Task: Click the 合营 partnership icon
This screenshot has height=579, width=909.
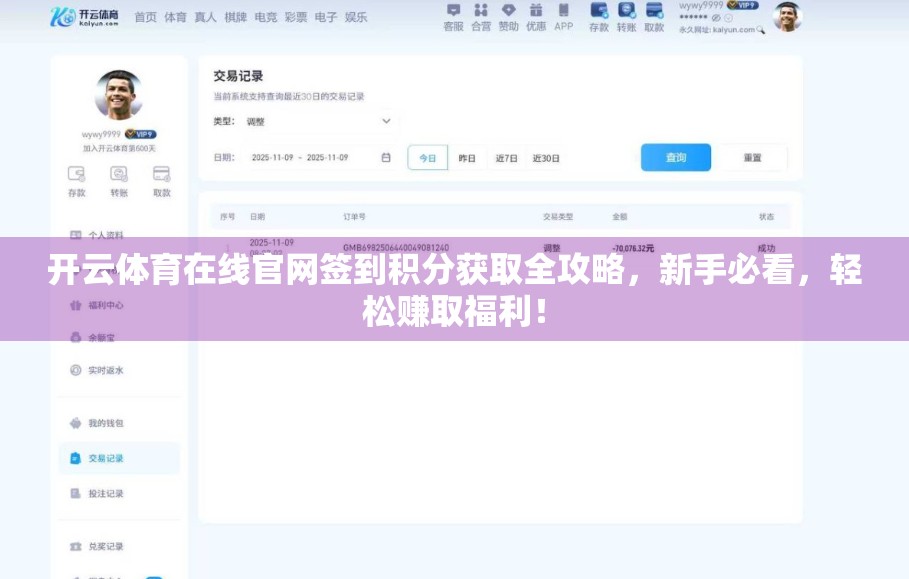Action: click(x=481, y=17)
